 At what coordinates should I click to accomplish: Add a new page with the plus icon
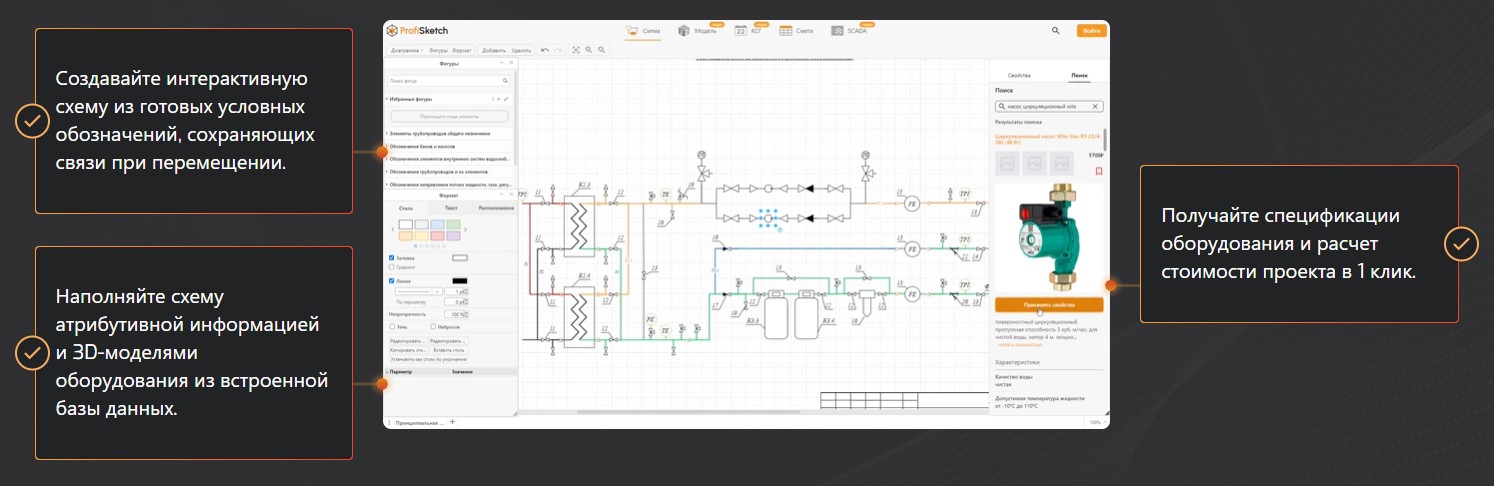452,422
